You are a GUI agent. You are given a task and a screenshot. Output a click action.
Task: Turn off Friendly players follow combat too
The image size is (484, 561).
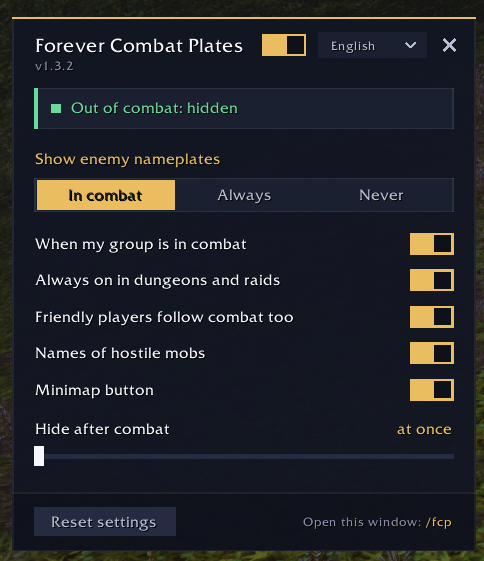(x=432, y=317)
